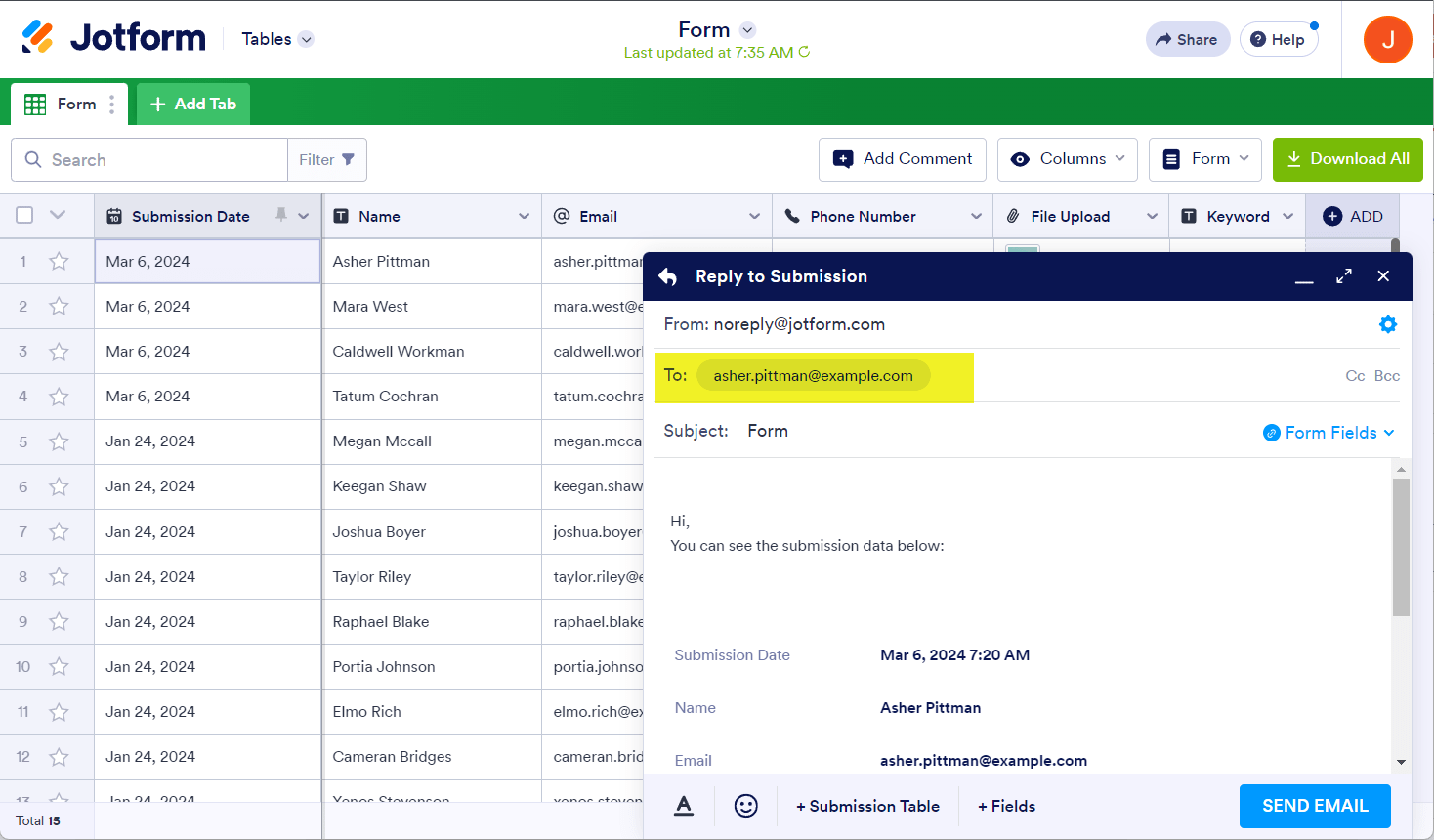The image size is (1434, 840).
Task: Click Add Comment
Action: (903, 159)
